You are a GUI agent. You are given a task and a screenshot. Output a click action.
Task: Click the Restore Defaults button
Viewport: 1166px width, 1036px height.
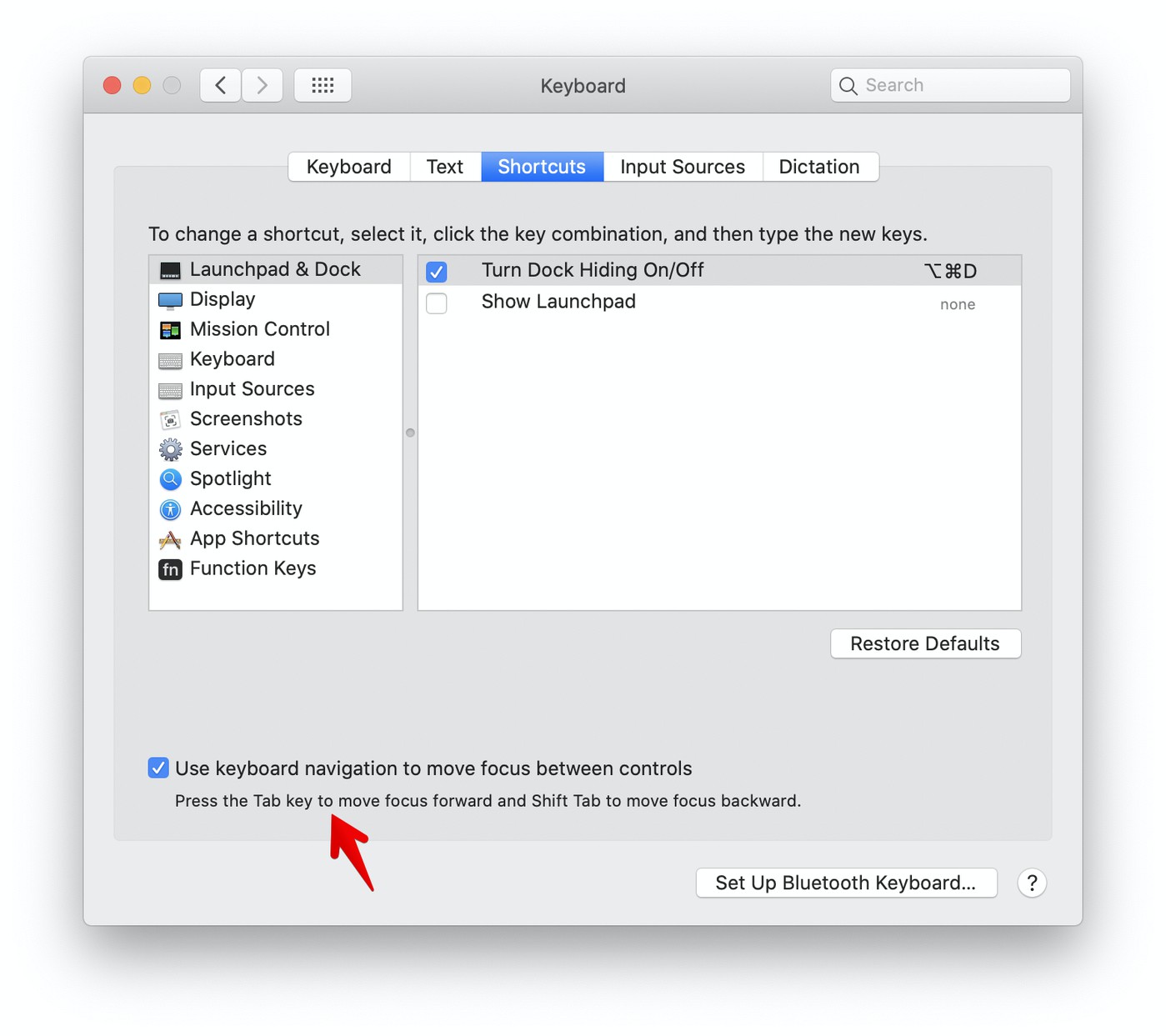pyautogui.click(x=924, y=643)
